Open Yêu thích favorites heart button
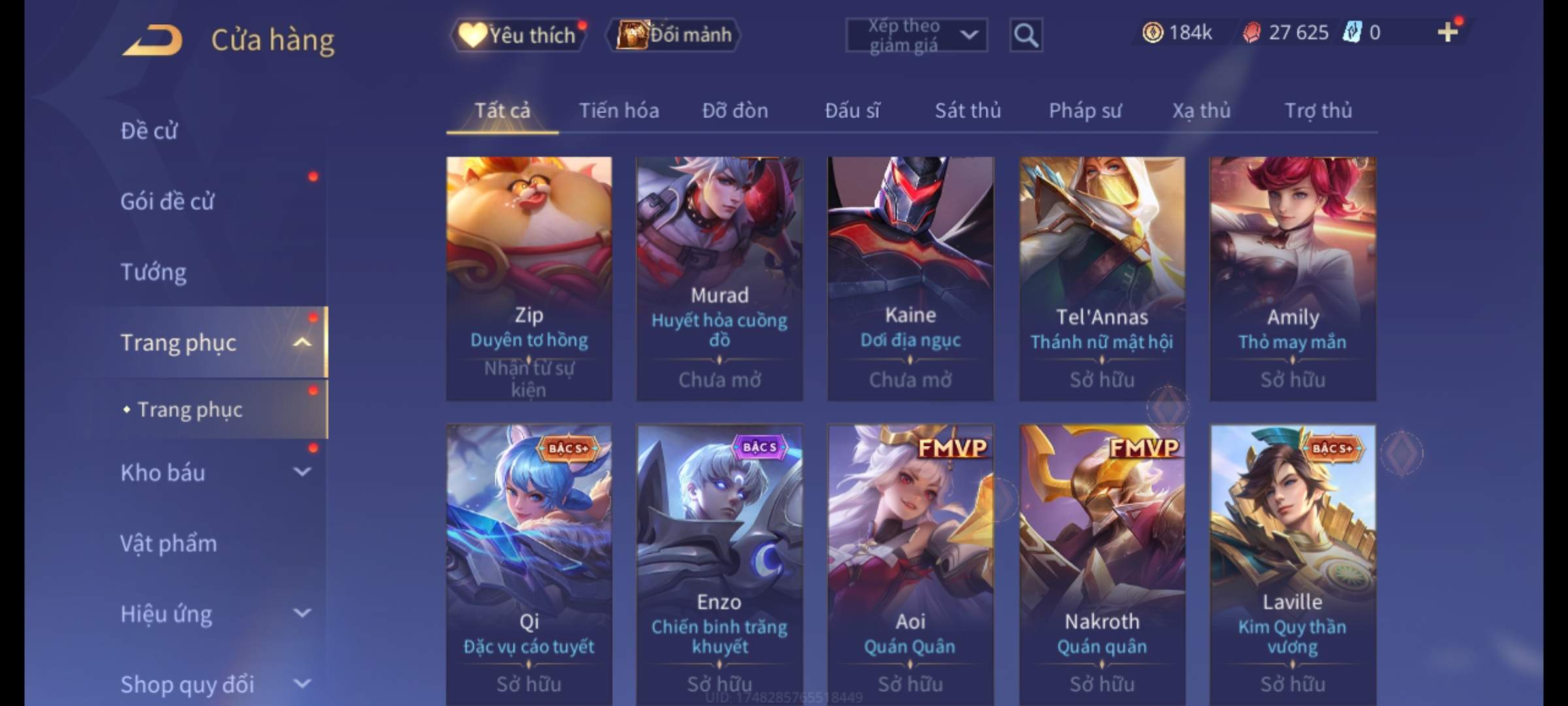Viewport: 1568px width, 706px height. click(x=517, y=35)
